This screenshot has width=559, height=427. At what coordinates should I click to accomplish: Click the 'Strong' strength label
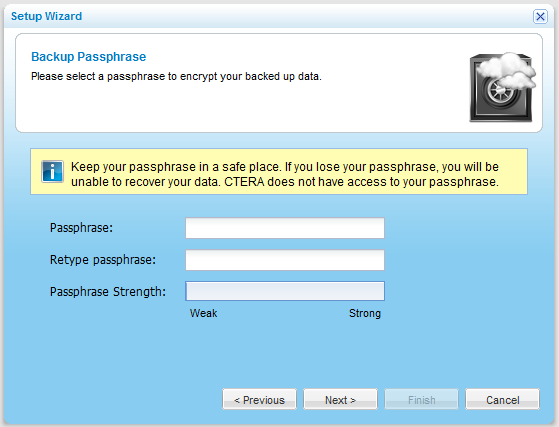pyautogui.click(x=365, y=313)
